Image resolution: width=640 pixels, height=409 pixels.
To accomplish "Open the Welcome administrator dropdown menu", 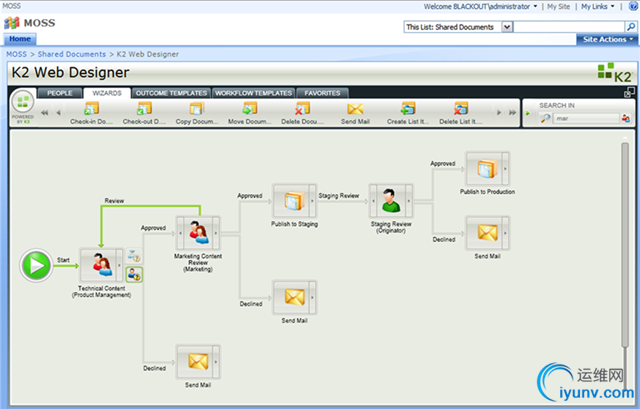I will [480, 7].
